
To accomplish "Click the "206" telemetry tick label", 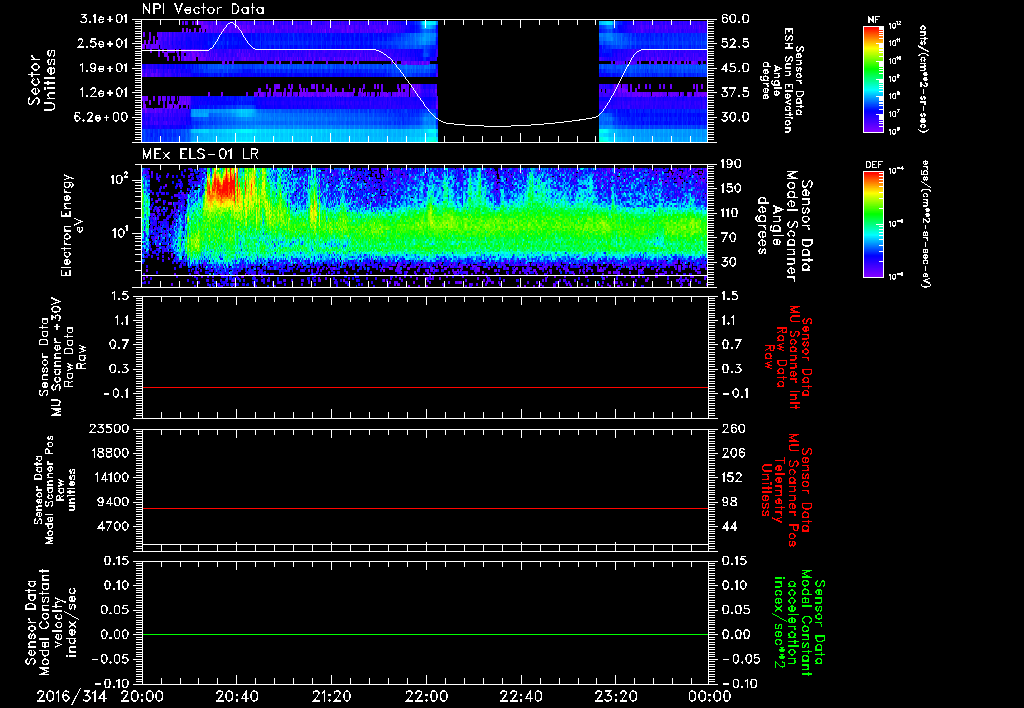I will pyautogui.click(x=731, y=453).
